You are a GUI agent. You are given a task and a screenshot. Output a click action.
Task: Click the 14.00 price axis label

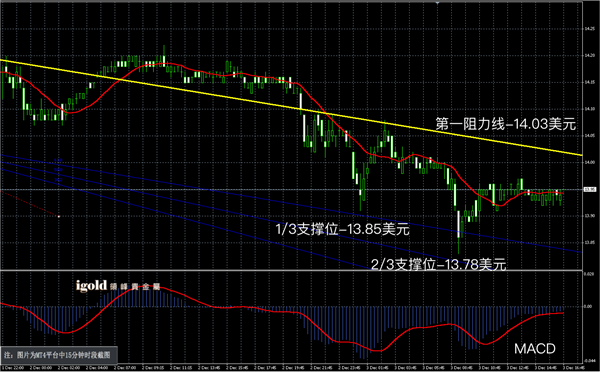click(589, 162)
